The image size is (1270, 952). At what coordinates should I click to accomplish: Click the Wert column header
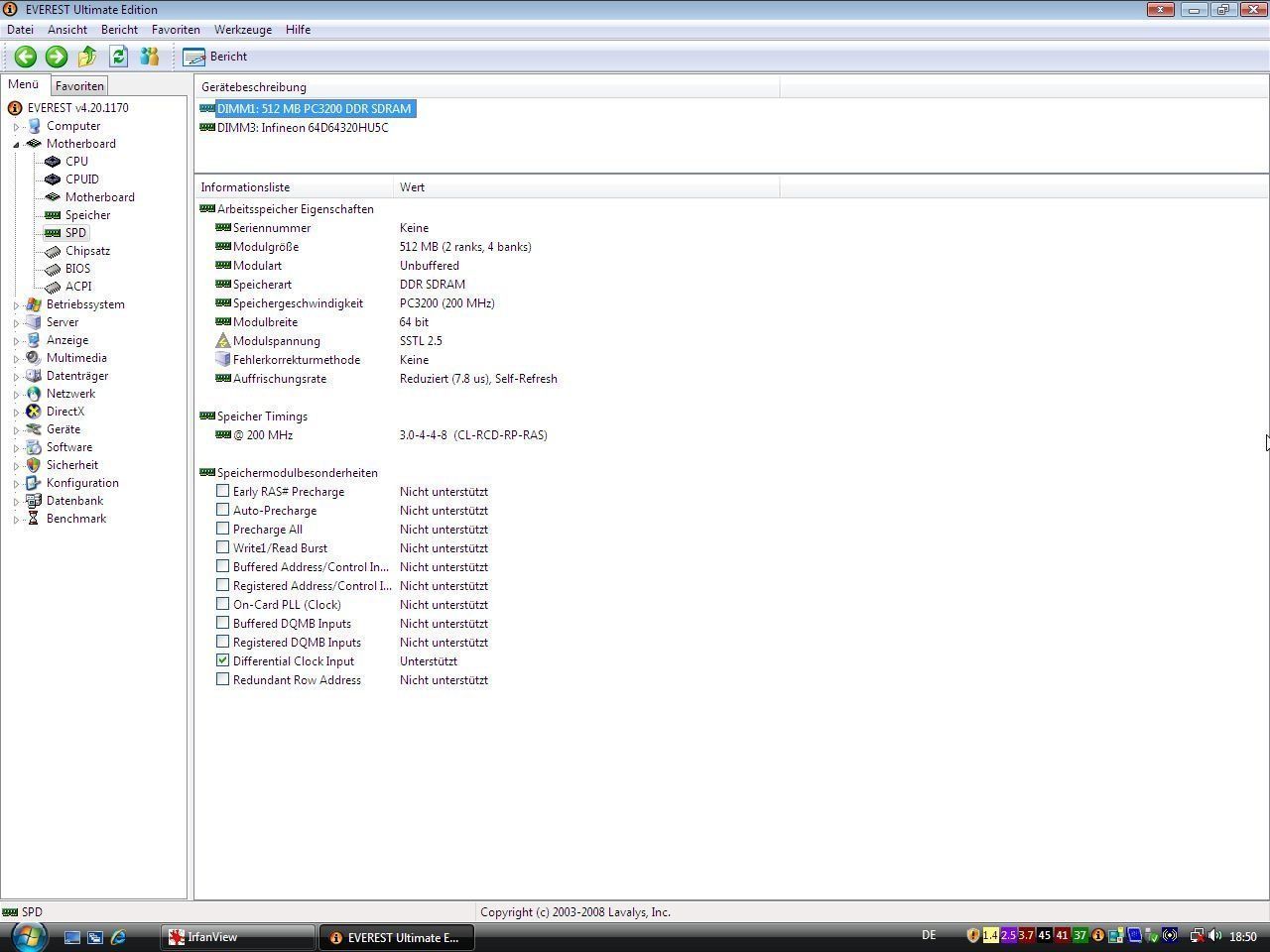586,187
